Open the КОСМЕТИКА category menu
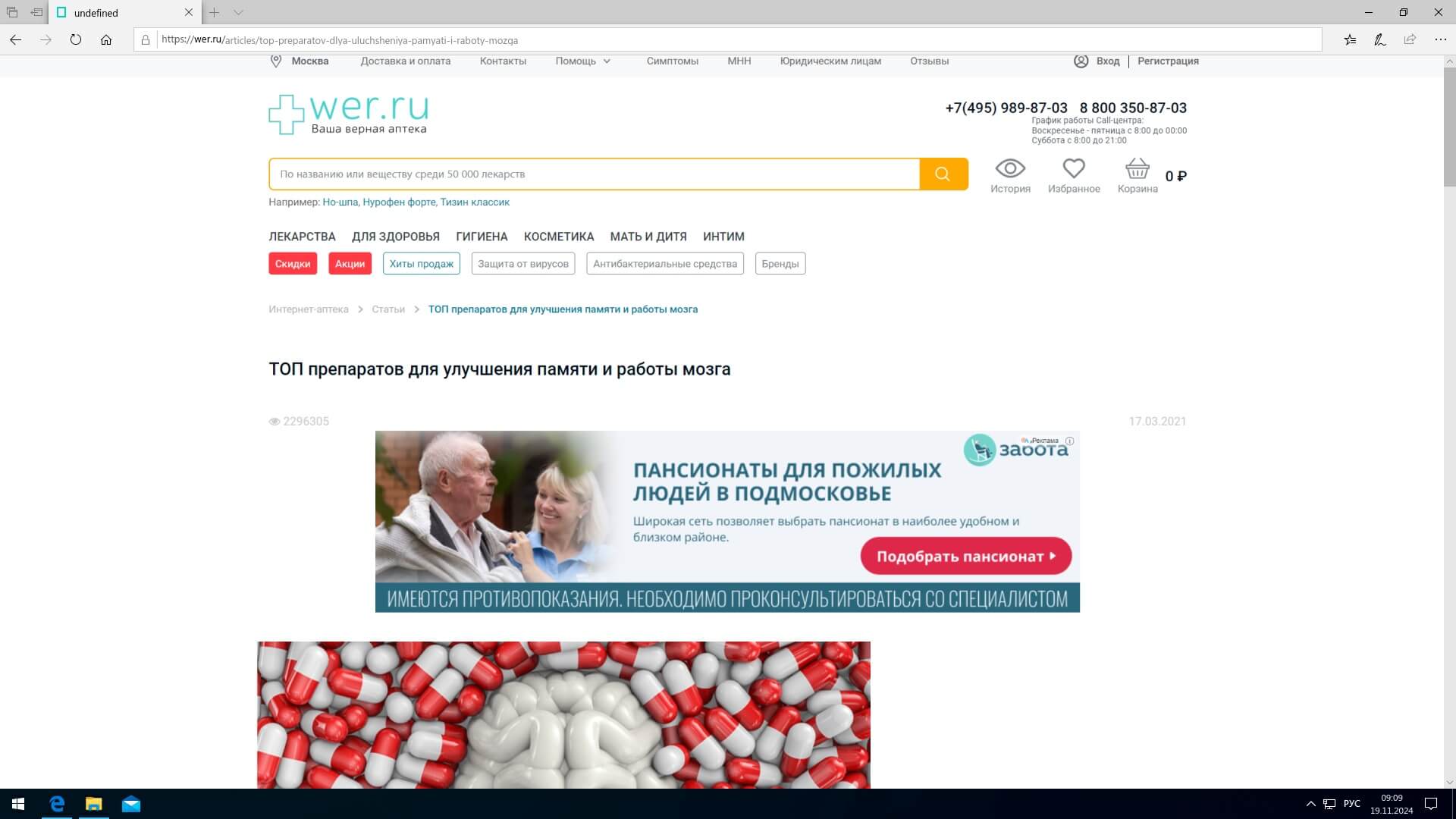The image size is (1456, 819). pyautogui.click(x=558, y=237)
